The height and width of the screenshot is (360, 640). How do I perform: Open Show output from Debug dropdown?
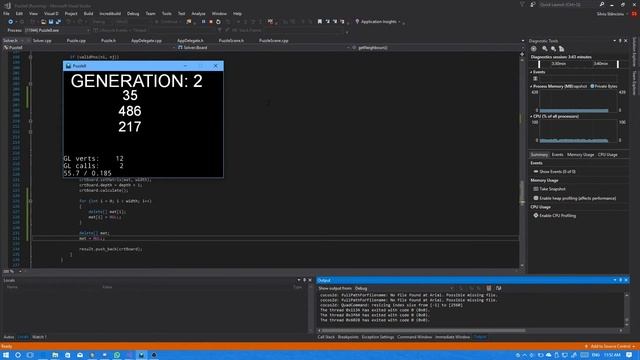click(x=404, y=288)
